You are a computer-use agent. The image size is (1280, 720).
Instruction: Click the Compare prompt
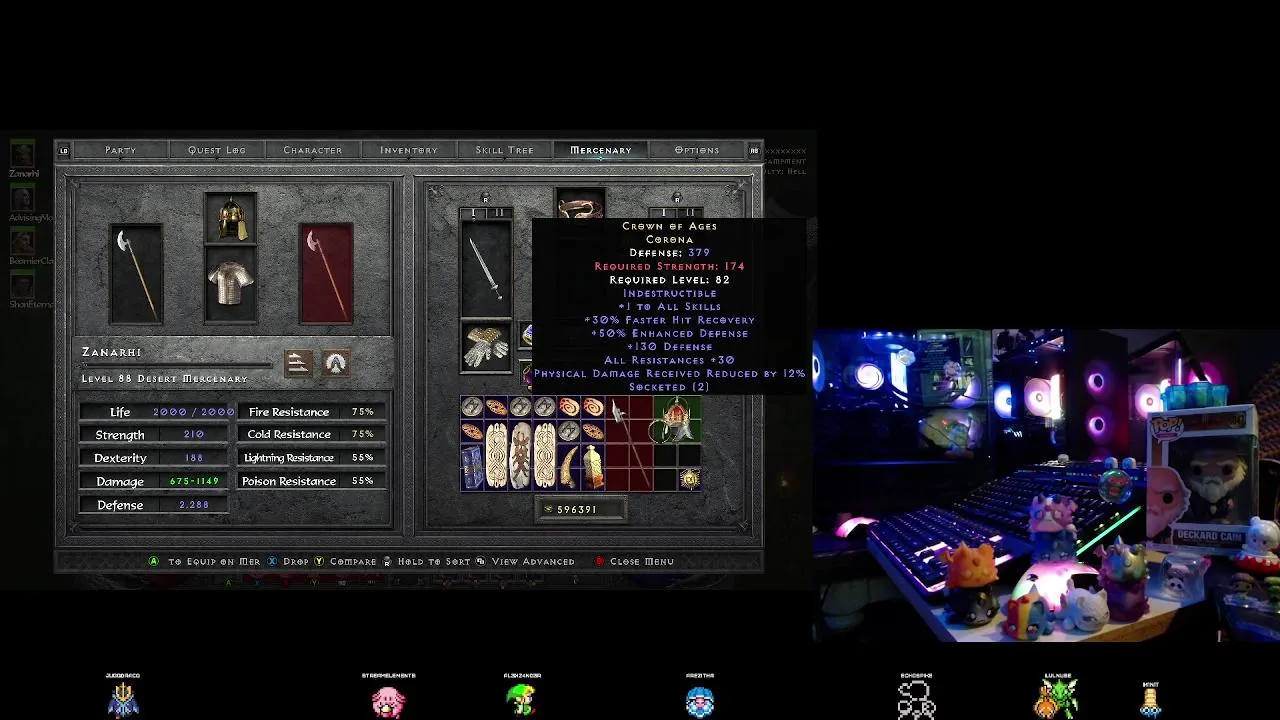pyautogui.click(x=346, y=561)
